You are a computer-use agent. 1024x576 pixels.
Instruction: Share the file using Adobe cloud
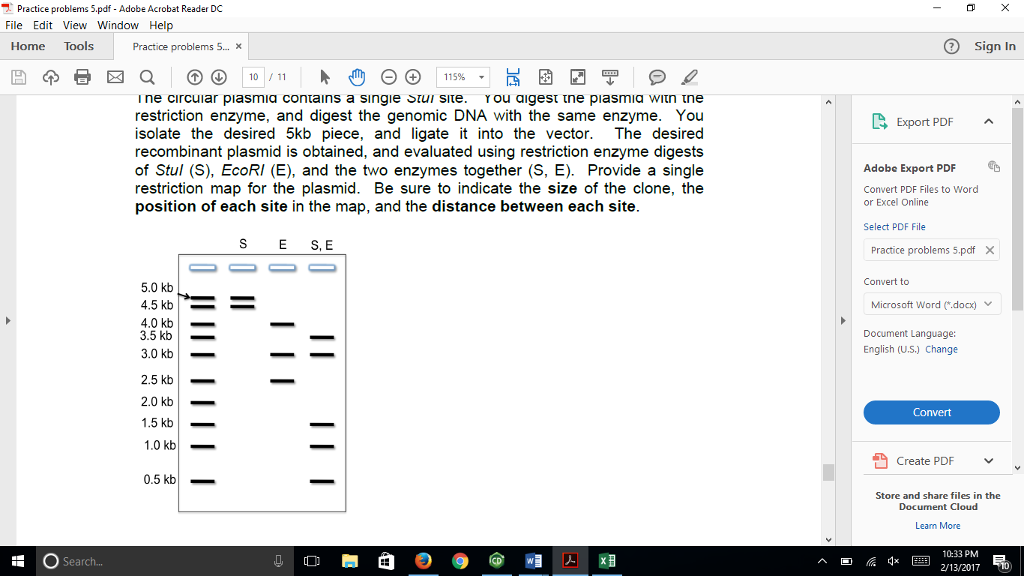[x=51, y=76]
